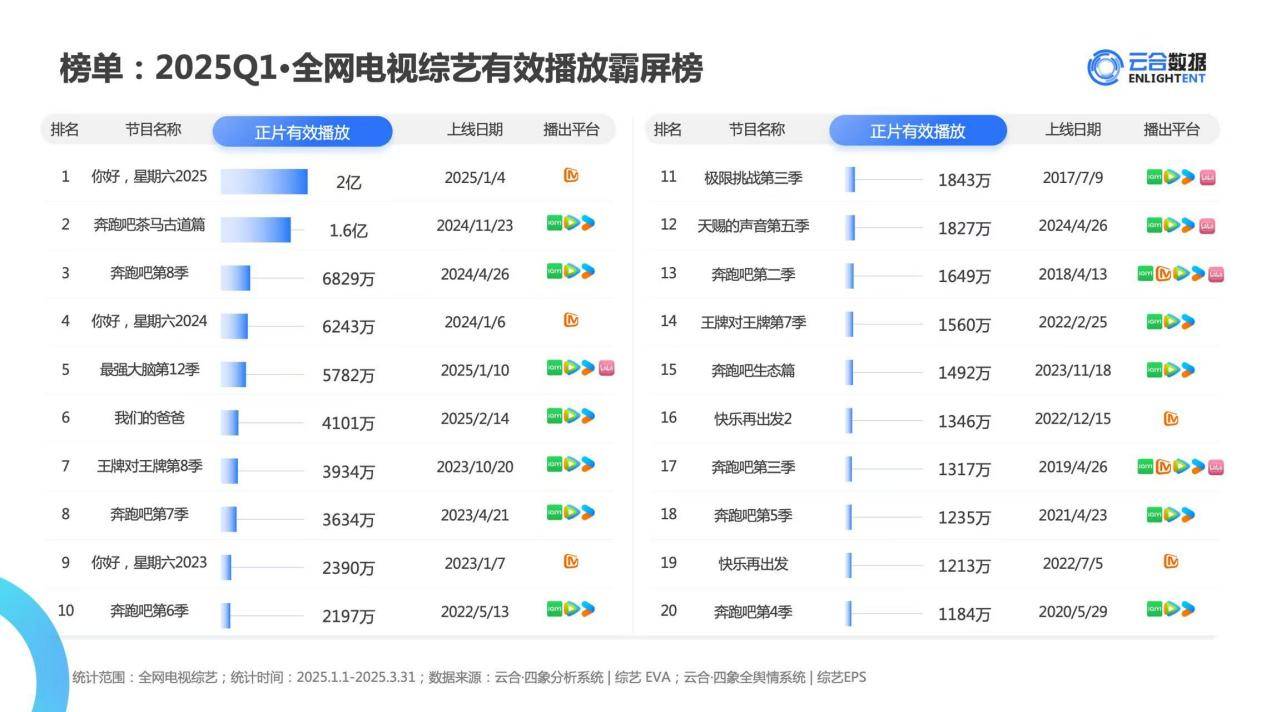Click the right table's 正片有效播放 header pill

coord(918,130)
